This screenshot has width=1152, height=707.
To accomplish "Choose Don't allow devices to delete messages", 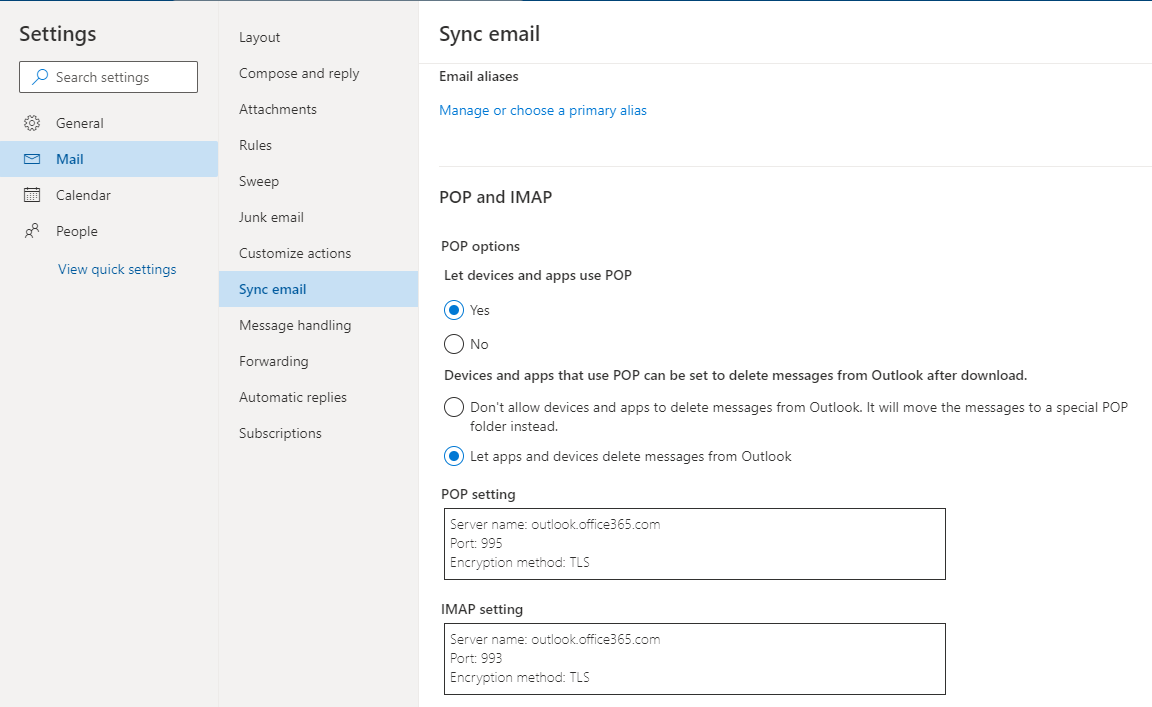I will click(454, 407).
